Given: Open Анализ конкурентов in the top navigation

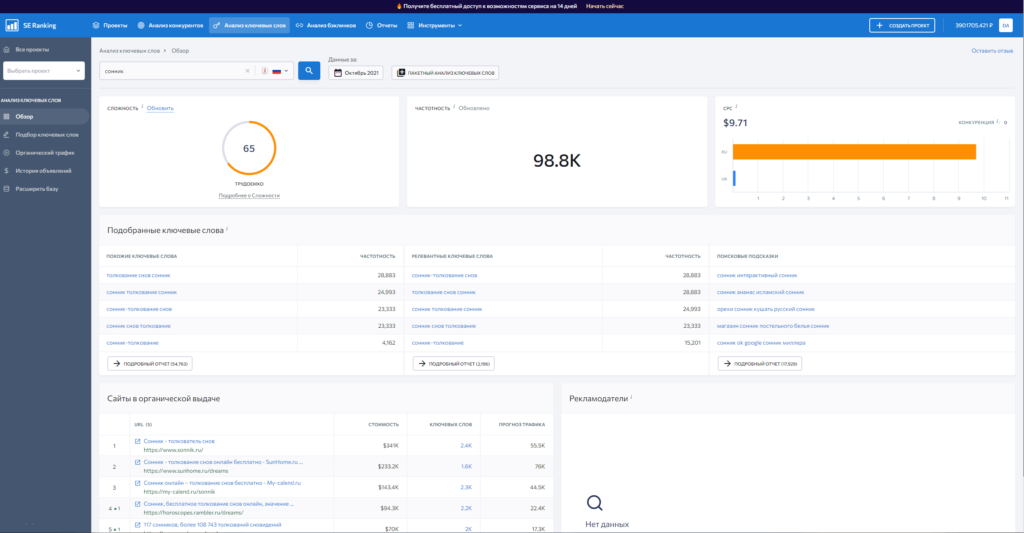Looking at the screenshot, I should (x=170, y=25).
